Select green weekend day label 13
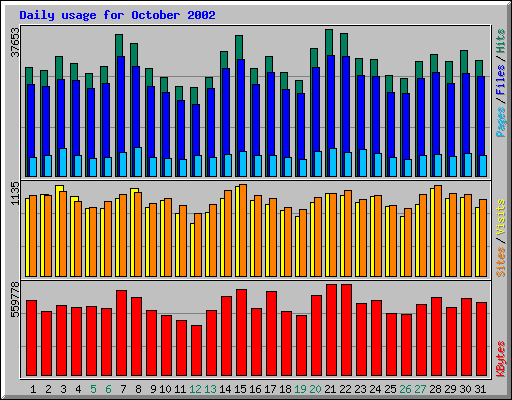 [x=210, y=389]
